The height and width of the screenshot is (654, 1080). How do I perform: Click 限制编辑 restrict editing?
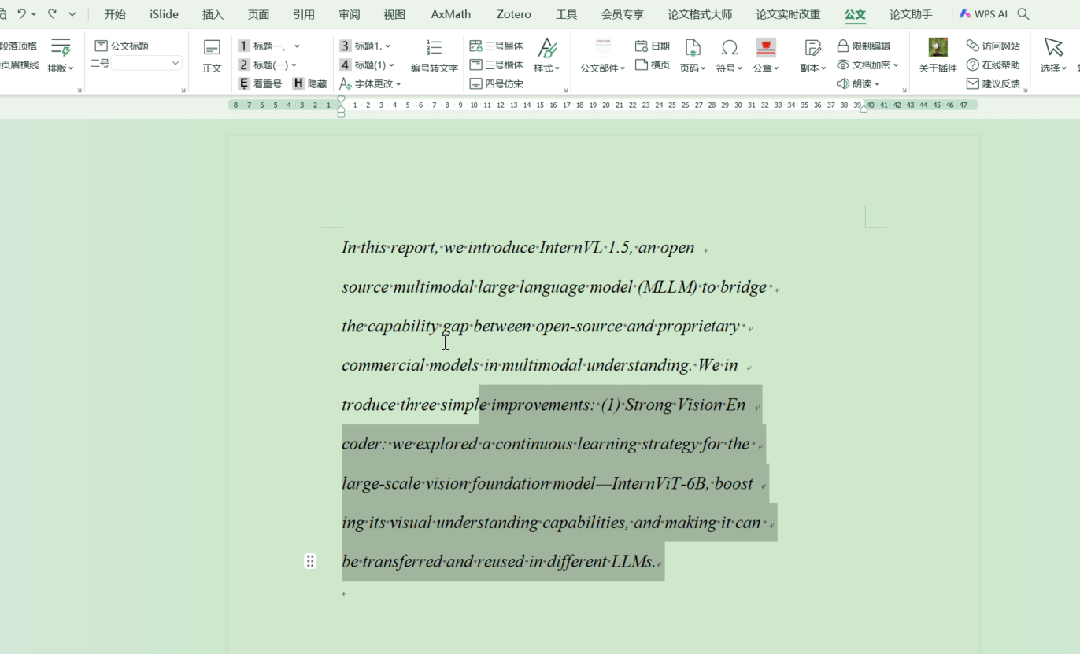click(864, 45)
